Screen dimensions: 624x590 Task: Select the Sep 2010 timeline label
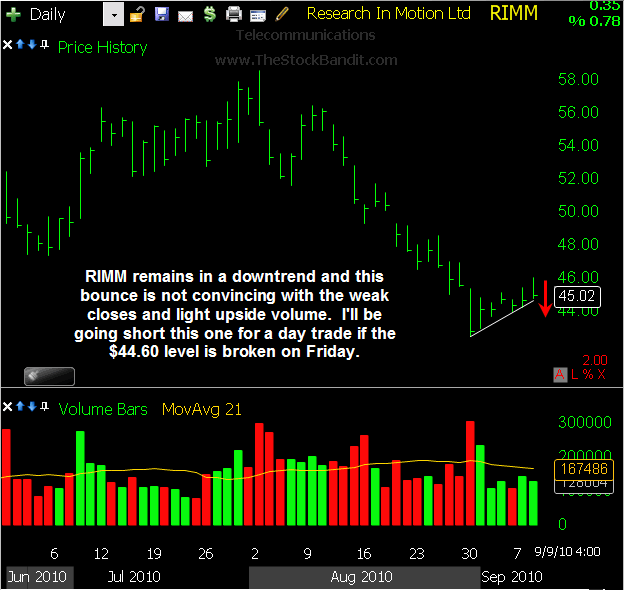point(512,577)
